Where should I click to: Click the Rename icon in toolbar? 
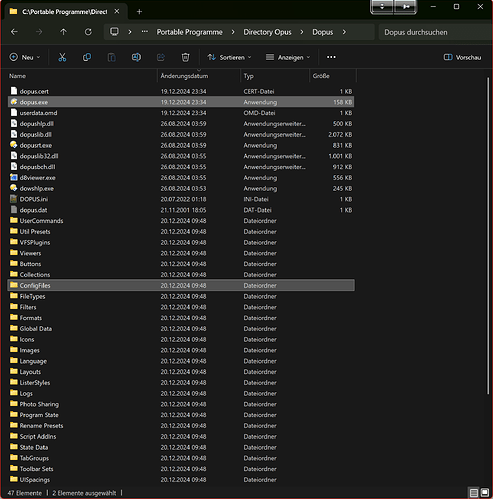[x=136, y=57]
